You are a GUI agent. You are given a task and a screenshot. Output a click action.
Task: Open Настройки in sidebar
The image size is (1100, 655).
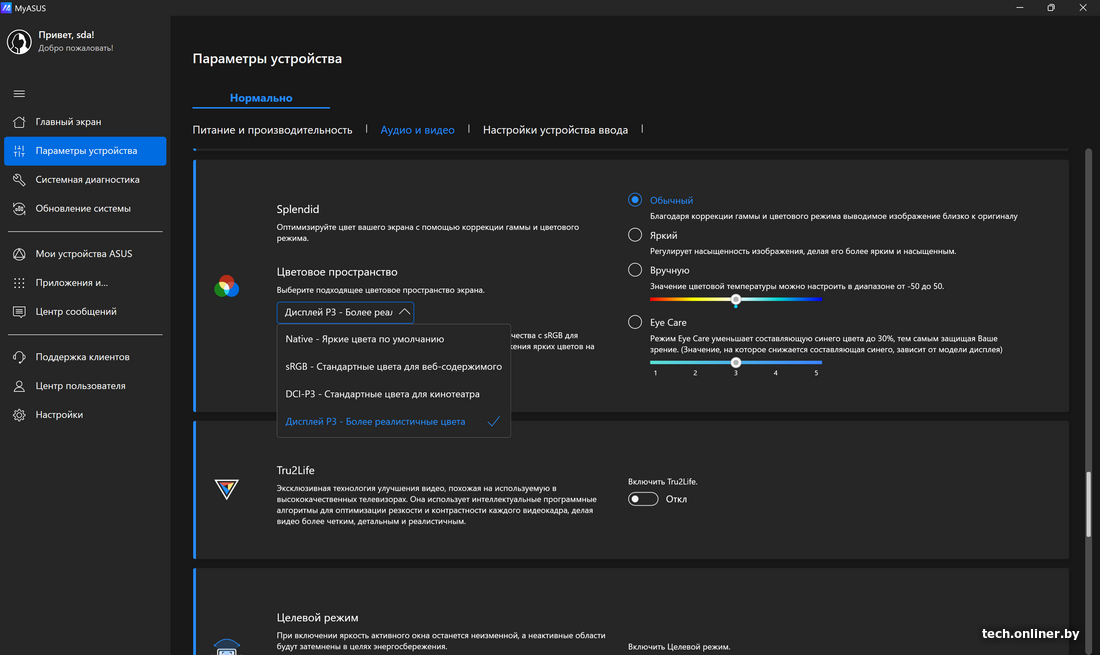(x=85, y=415)
